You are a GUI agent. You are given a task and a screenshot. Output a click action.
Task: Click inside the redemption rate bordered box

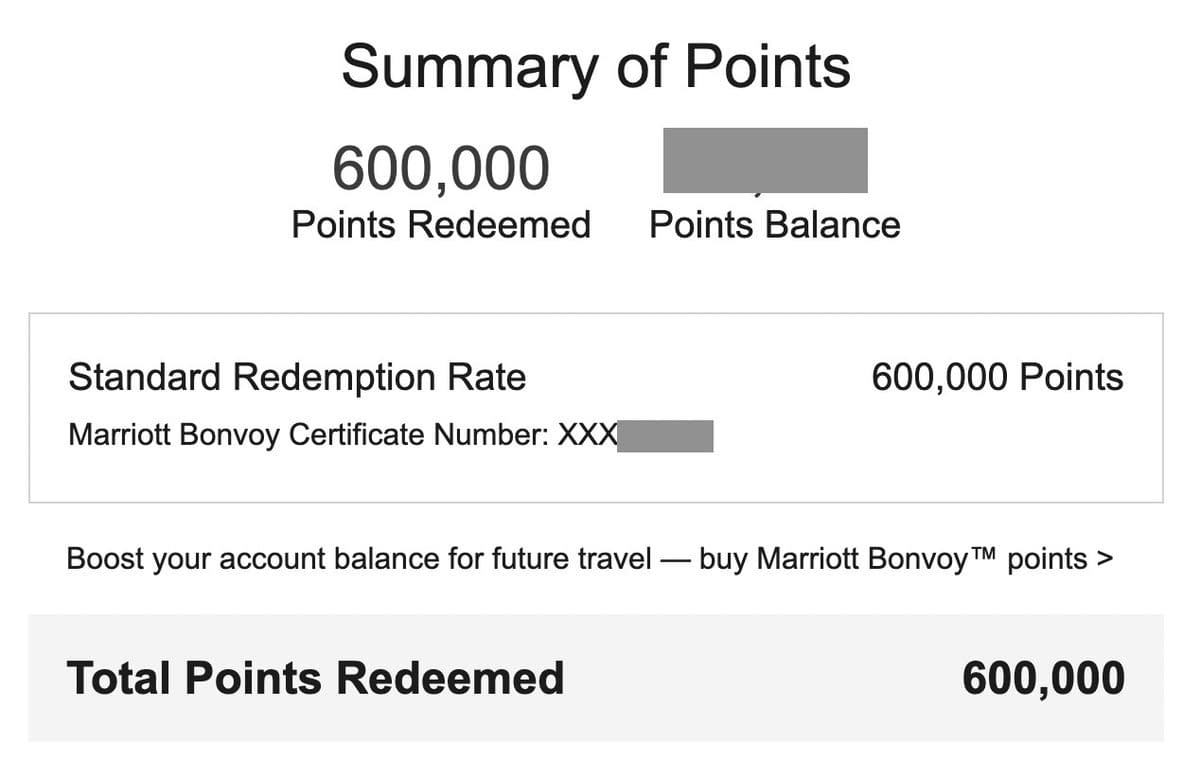596,408
